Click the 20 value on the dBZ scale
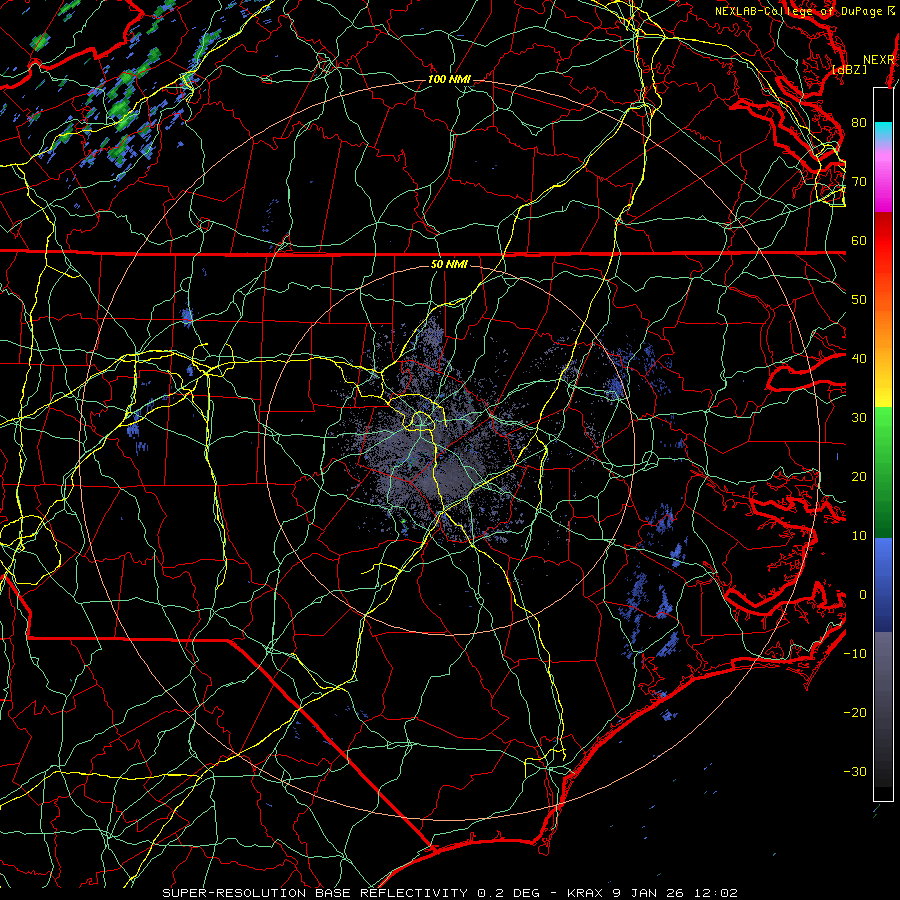Image resolution: width=900 pixels, height=900 pixels. coord(859,477)
